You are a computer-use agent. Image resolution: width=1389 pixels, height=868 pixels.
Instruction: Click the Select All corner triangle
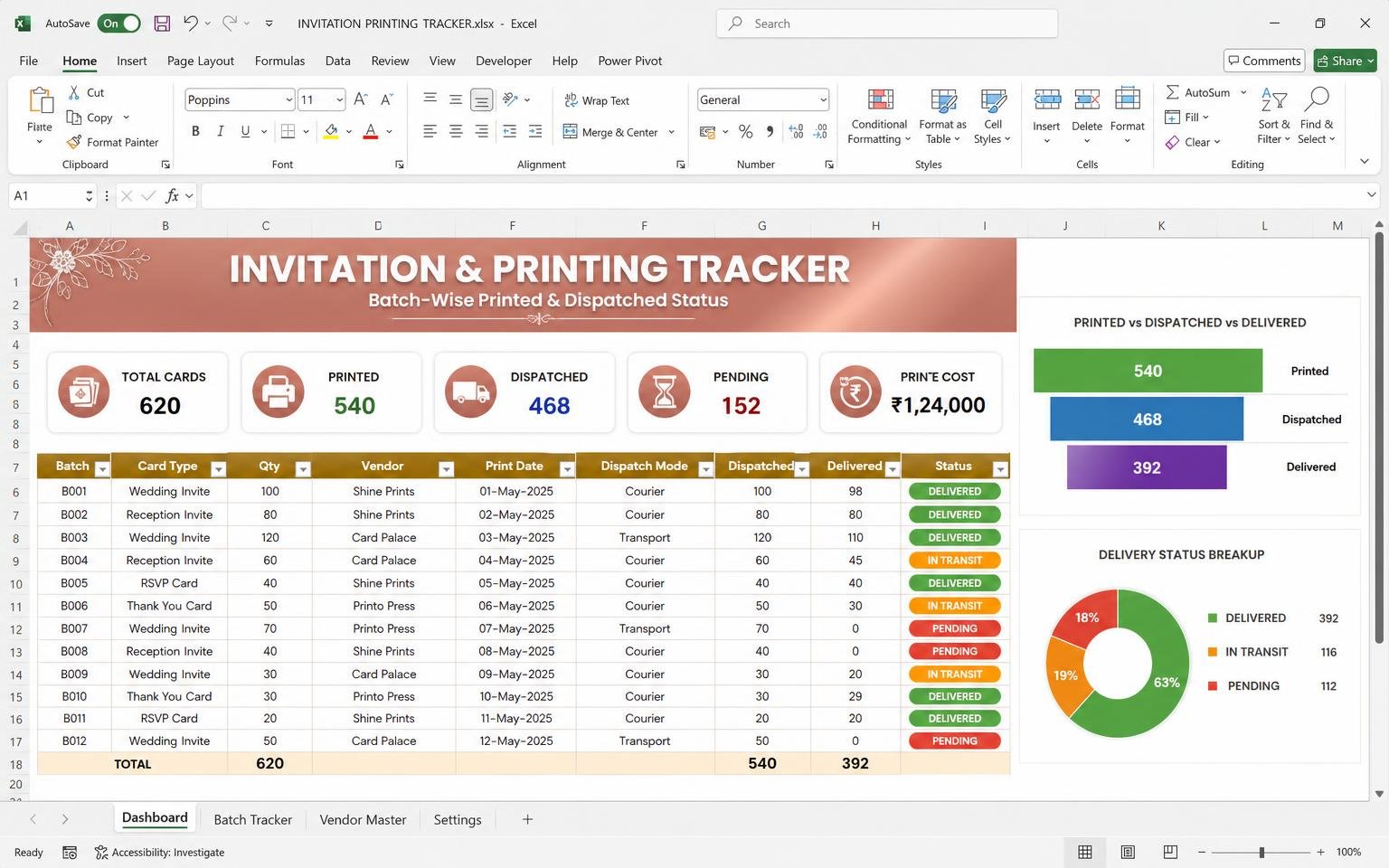coord(19,226)
